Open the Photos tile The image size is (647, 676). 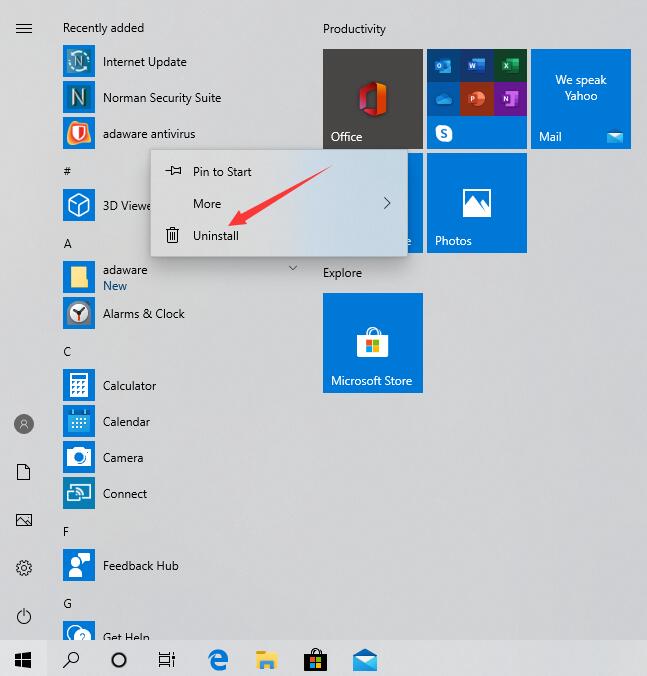pos(477,203)
